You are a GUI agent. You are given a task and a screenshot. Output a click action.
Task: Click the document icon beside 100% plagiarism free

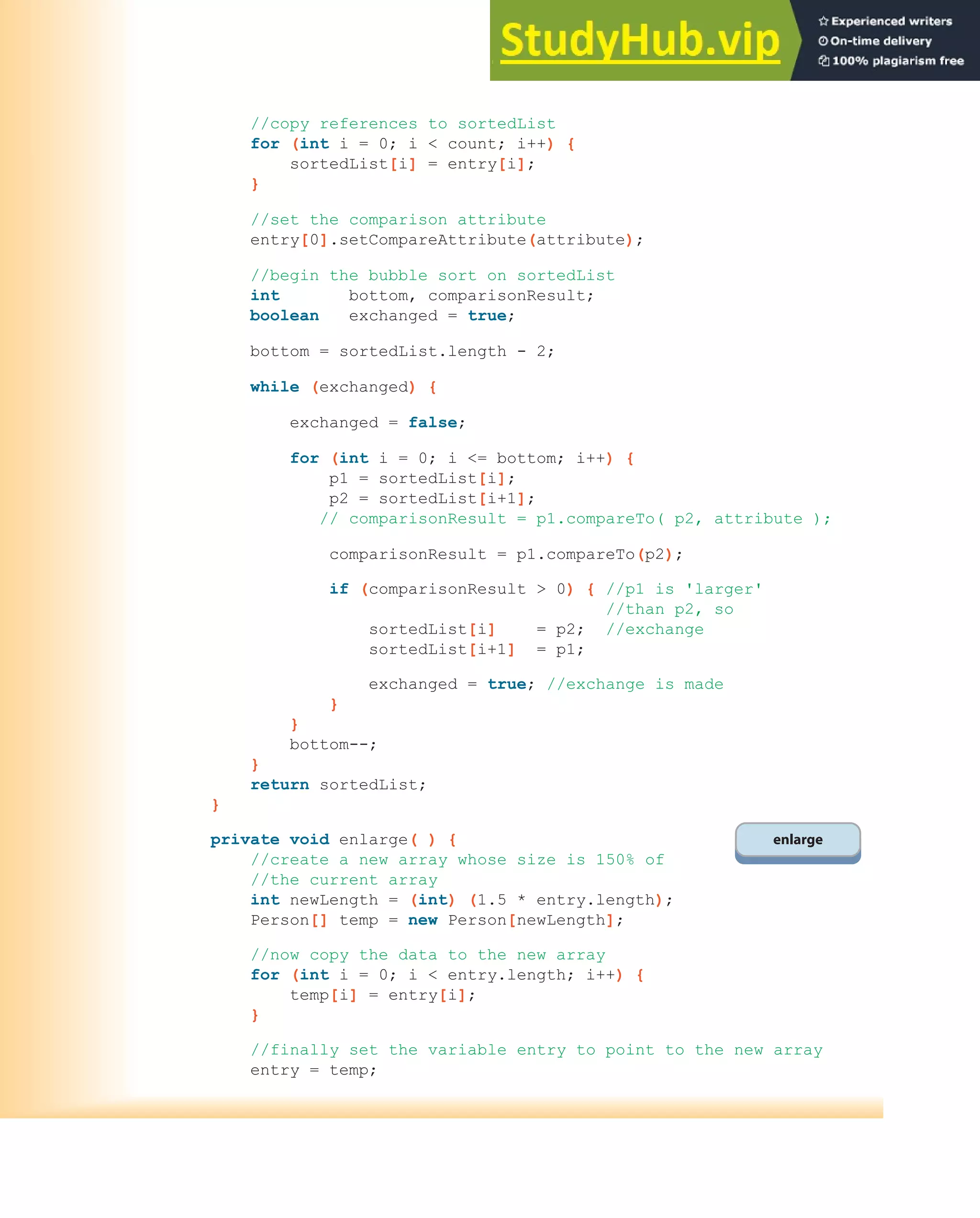[x=824, y=61]
